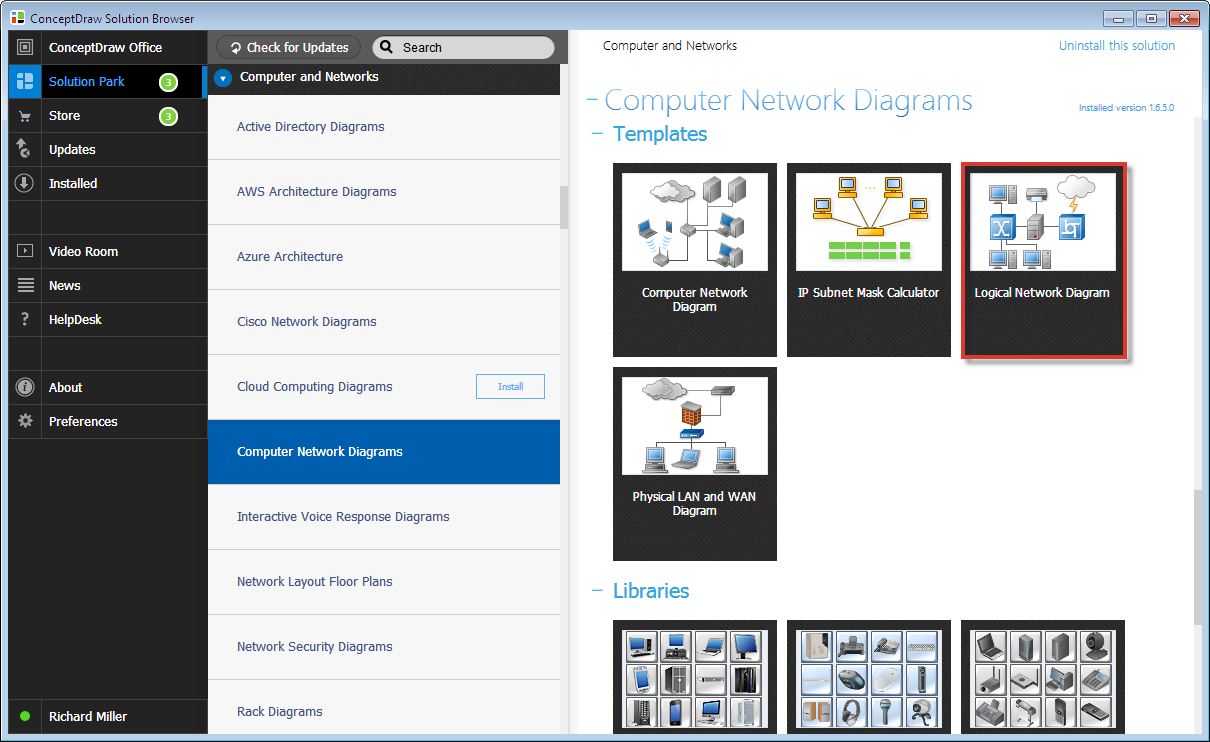
Task: Click the Check for Updates button
Action: (289, 47)
